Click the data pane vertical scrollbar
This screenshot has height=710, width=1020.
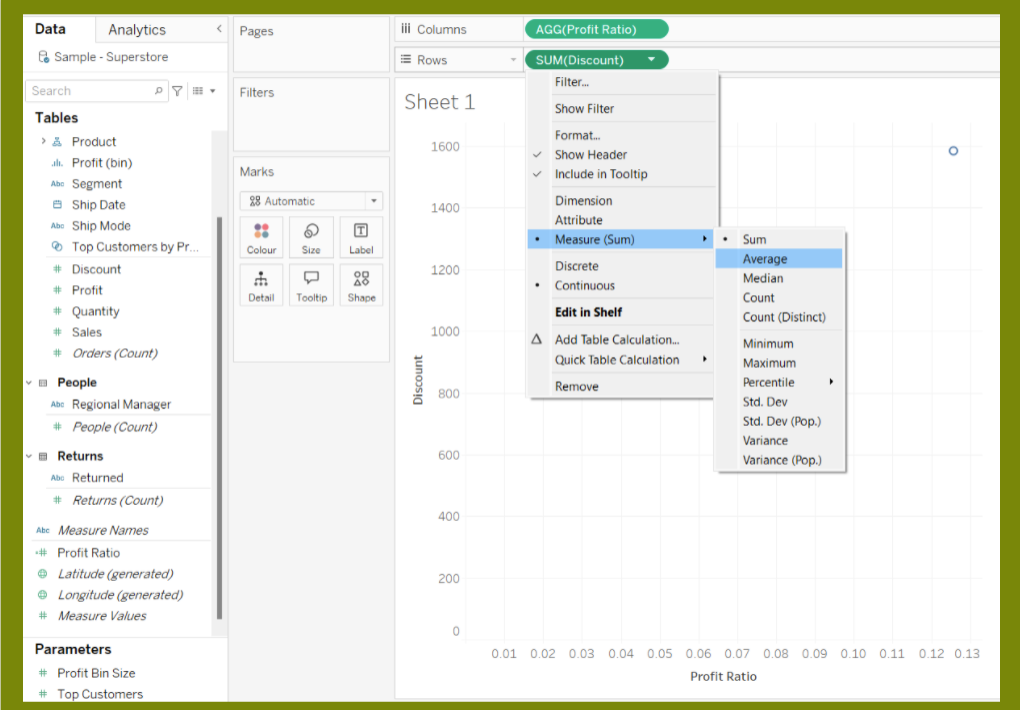[219, 416]
